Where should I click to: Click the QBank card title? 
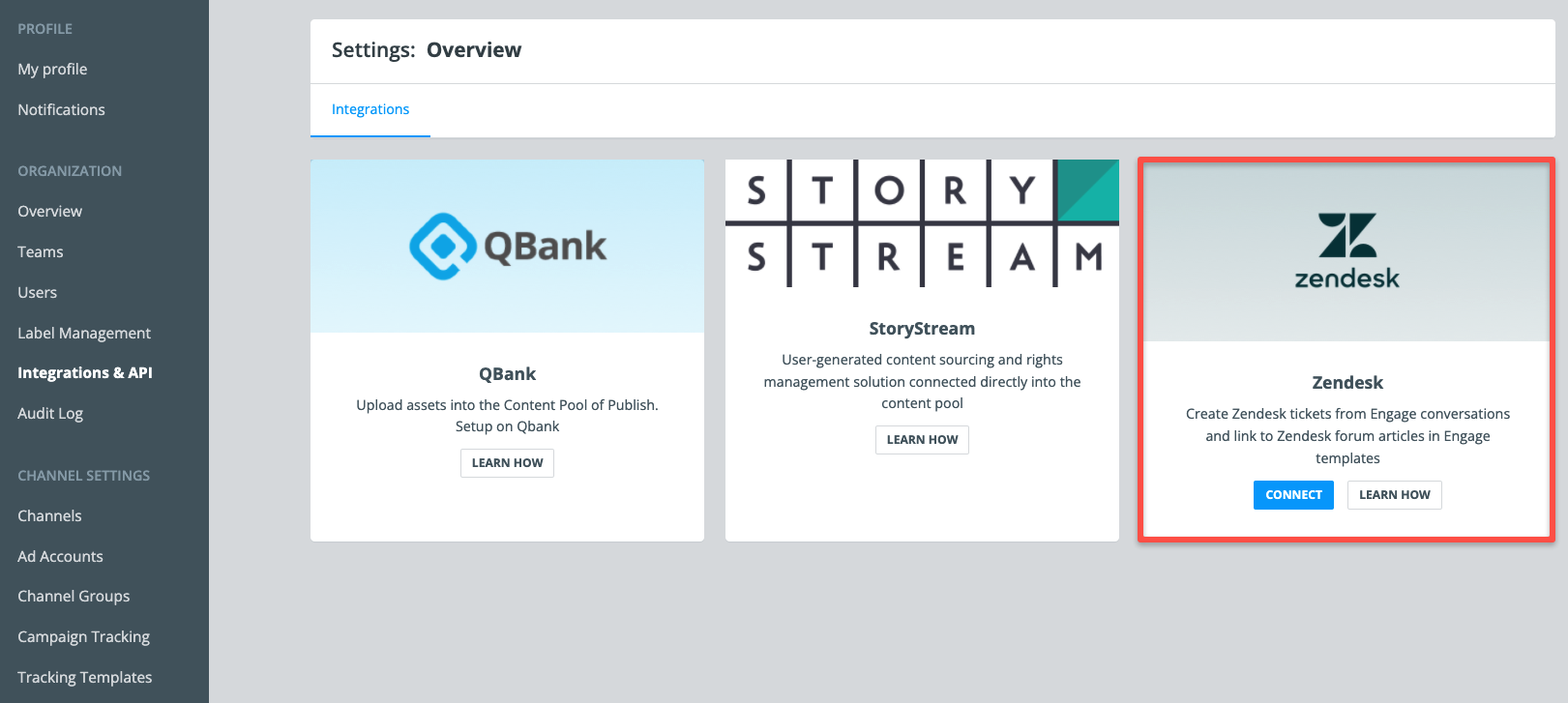(507, 374)
